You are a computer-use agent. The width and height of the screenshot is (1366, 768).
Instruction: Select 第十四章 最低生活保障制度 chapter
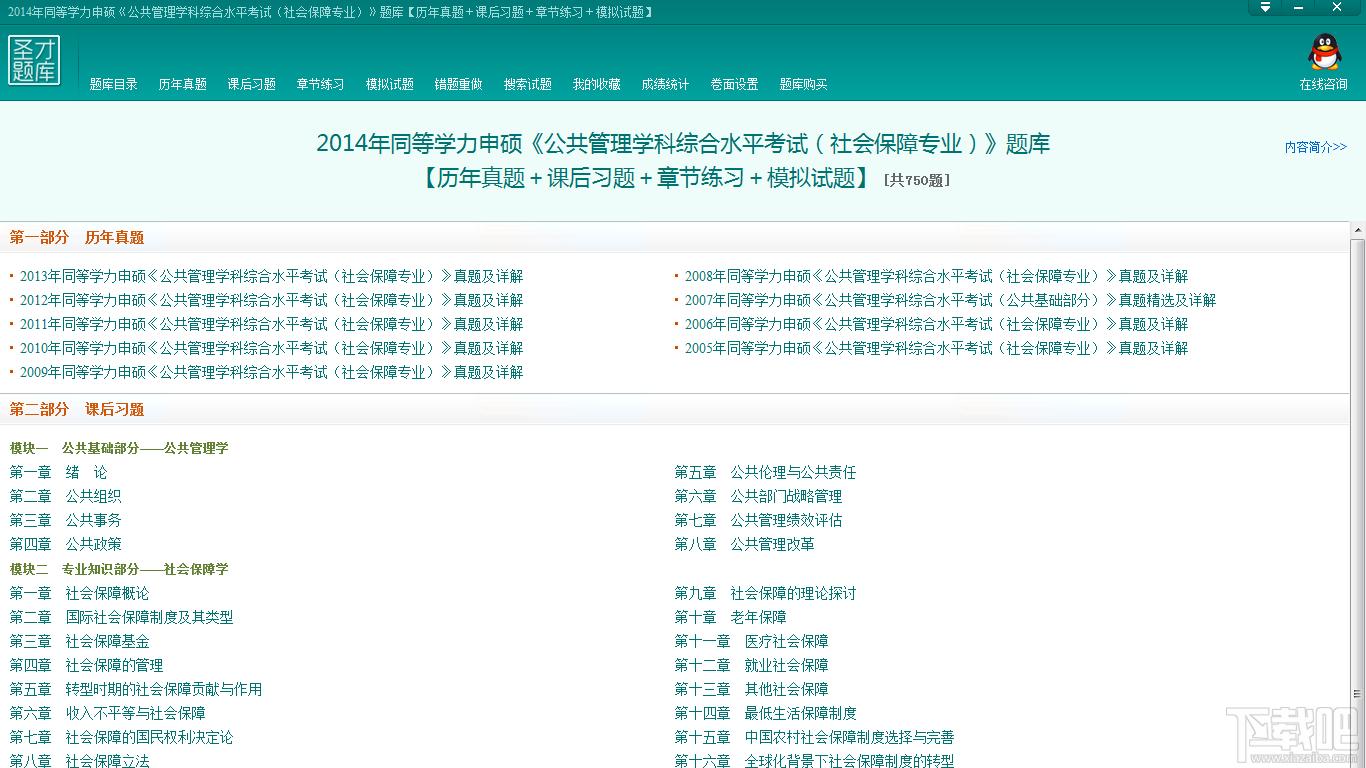766,714
